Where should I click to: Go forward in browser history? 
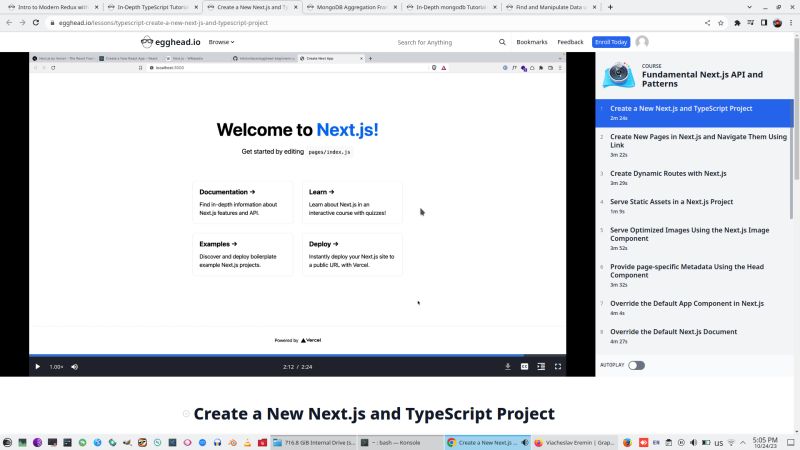22,22
